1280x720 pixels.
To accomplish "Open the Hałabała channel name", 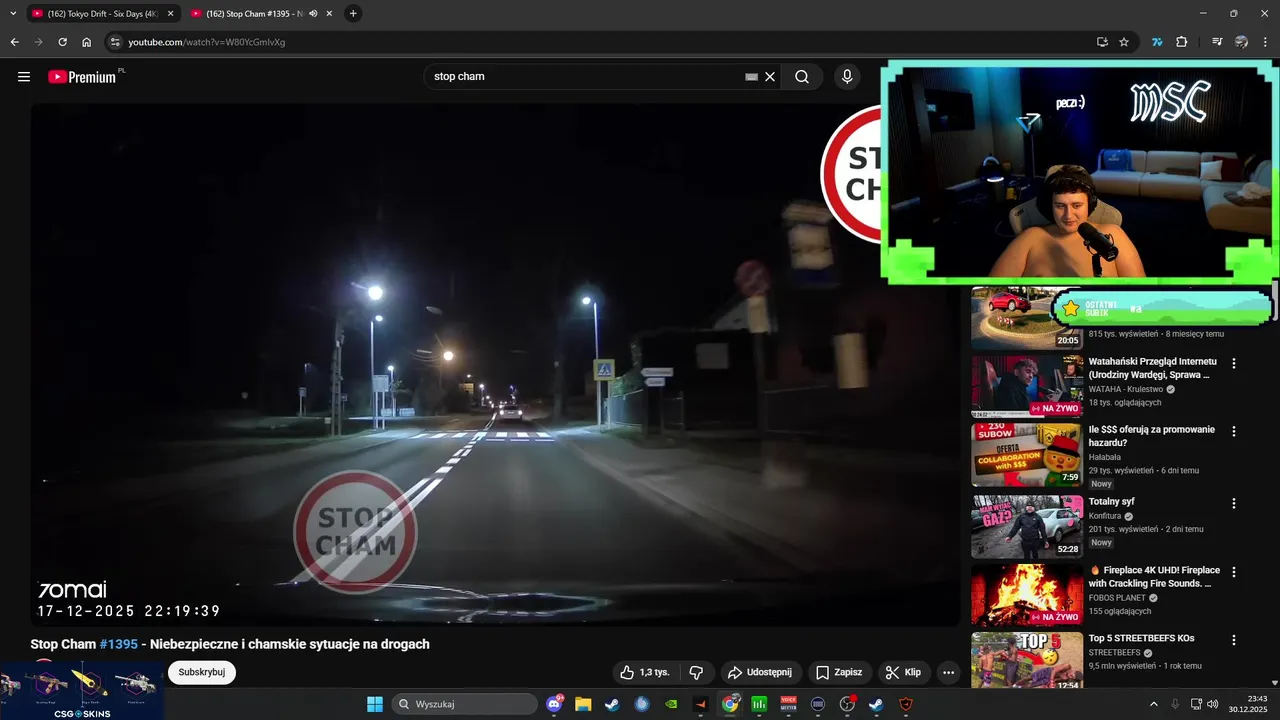I will 1105,457.
